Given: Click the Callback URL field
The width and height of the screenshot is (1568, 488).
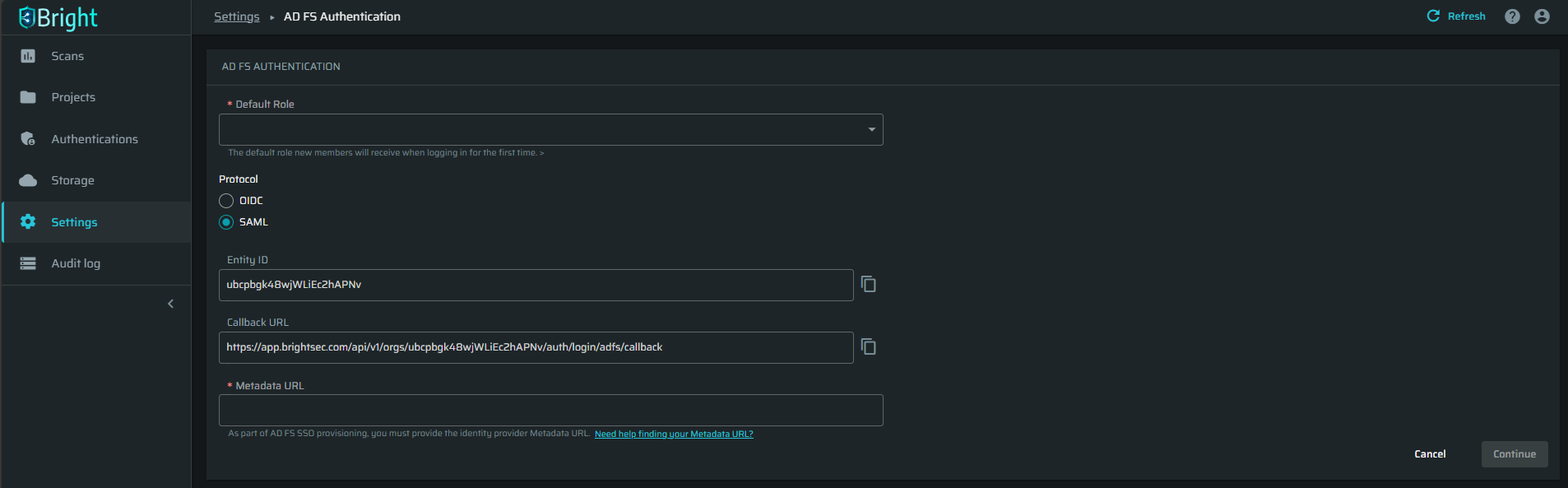Looking at the screenshot, I should [536, 347].
